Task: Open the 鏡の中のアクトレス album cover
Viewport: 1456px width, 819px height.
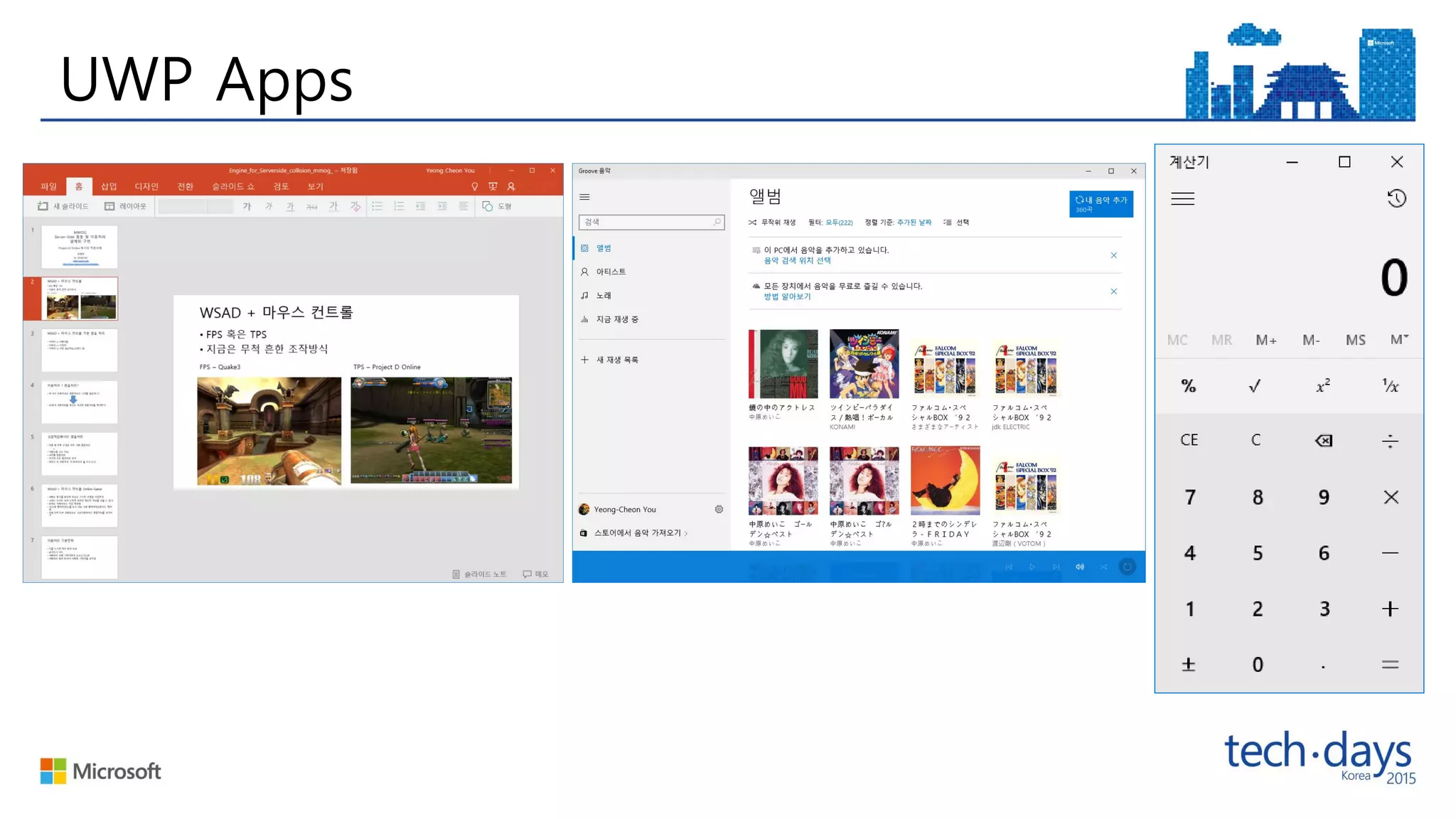Action: (x=783, y=363)
